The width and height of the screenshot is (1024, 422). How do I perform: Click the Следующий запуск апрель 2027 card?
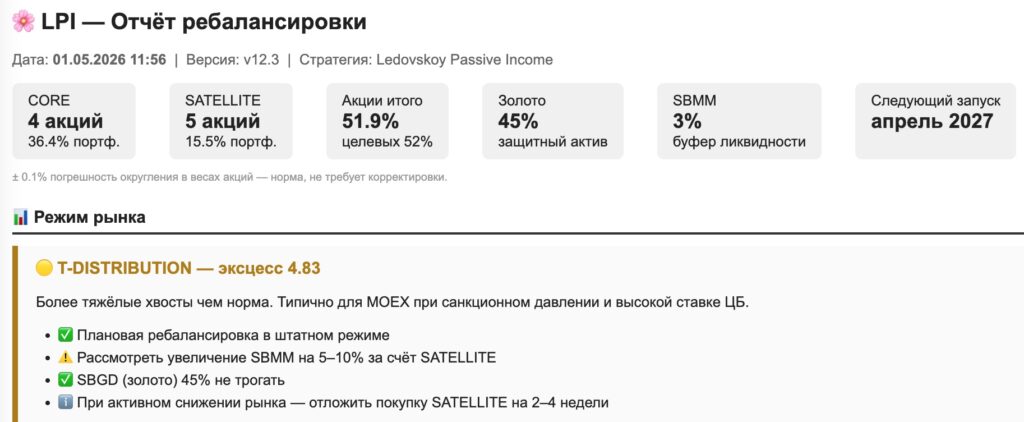pyautogui.click(x=936, y=121)
